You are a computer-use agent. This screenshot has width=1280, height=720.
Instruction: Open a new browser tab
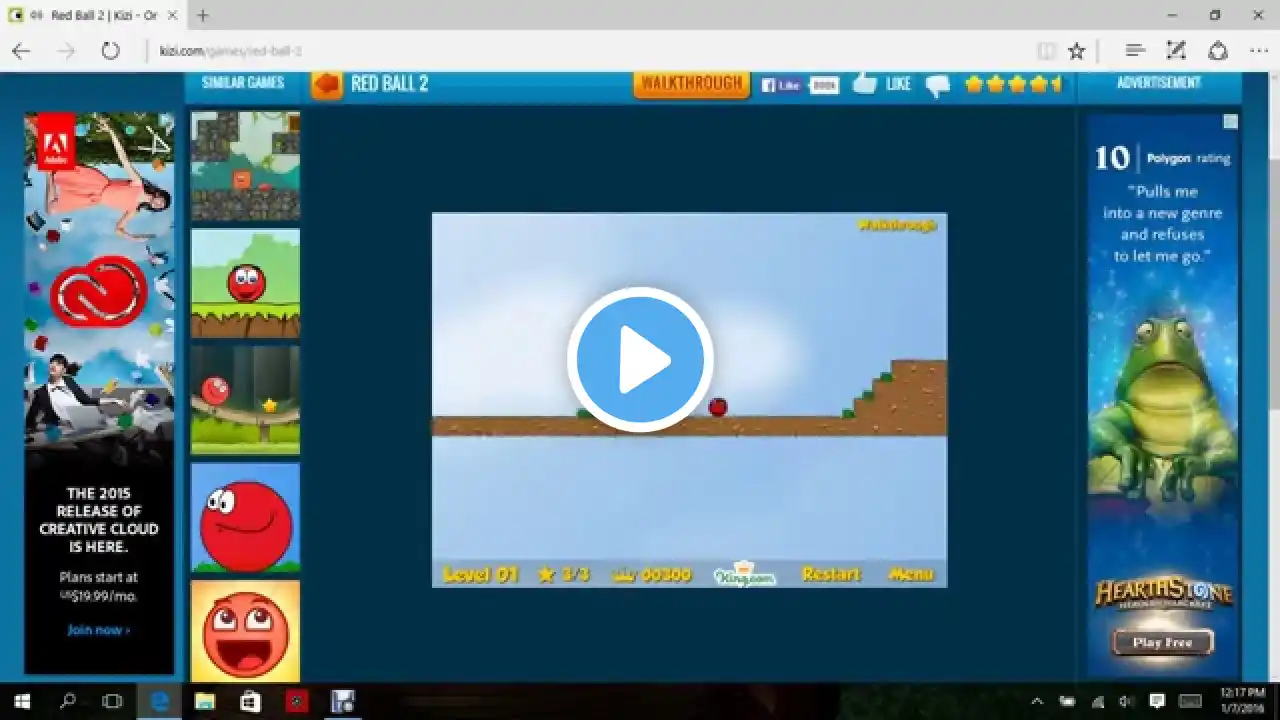tap(203, 15)
